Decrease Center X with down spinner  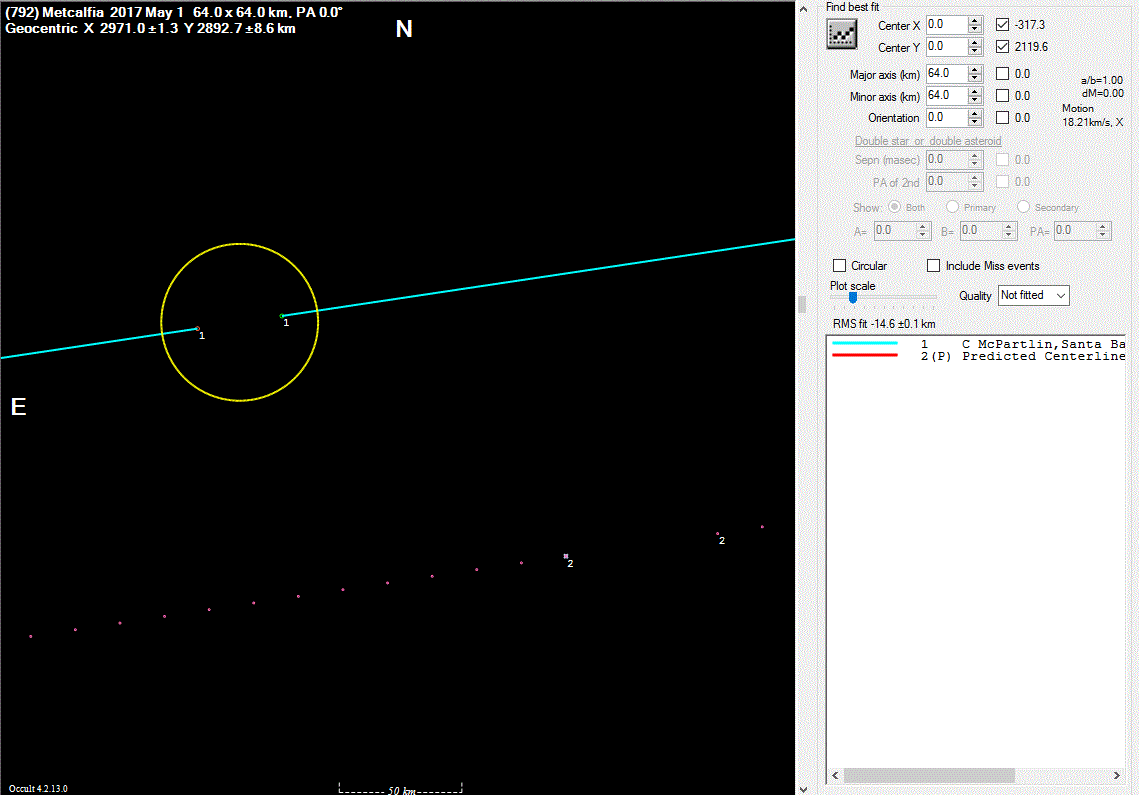click(975, 29)
